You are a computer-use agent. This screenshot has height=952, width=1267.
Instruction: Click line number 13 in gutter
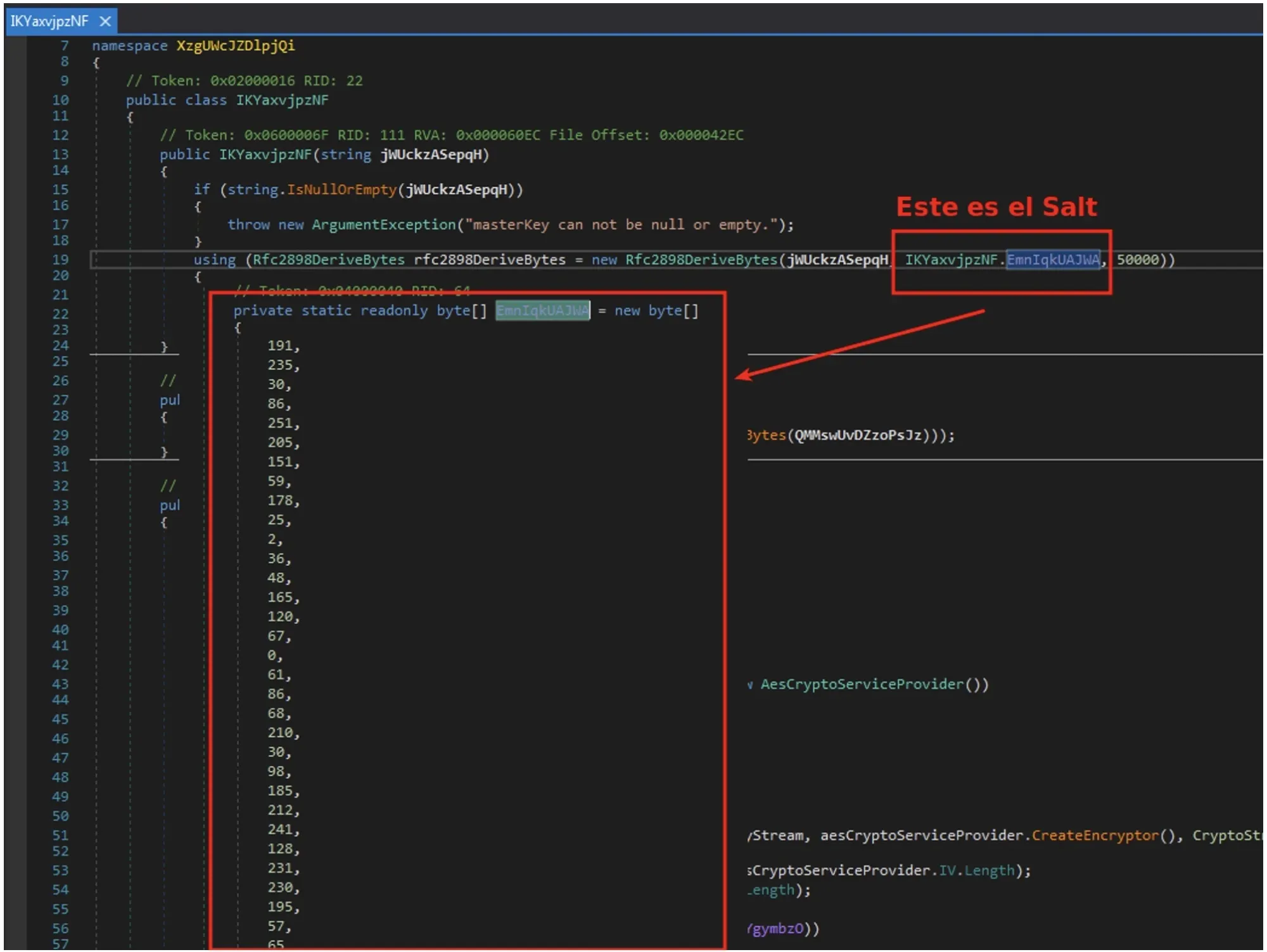click(60, 155)
